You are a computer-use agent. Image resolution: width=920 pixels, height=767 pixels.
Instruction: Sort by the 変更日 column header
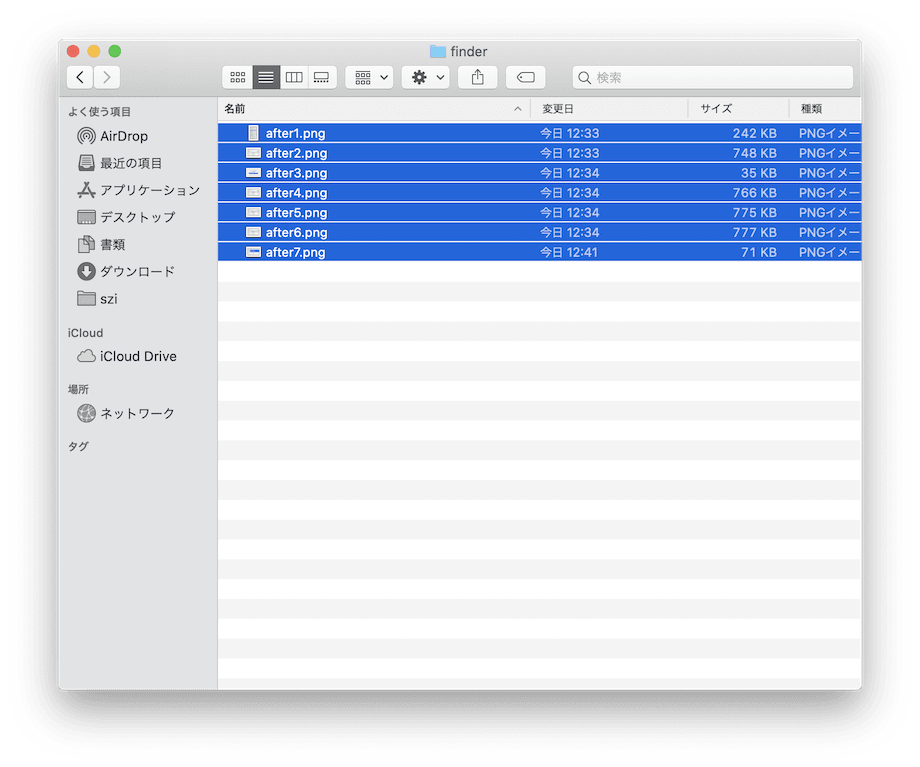tap(609, 109)
